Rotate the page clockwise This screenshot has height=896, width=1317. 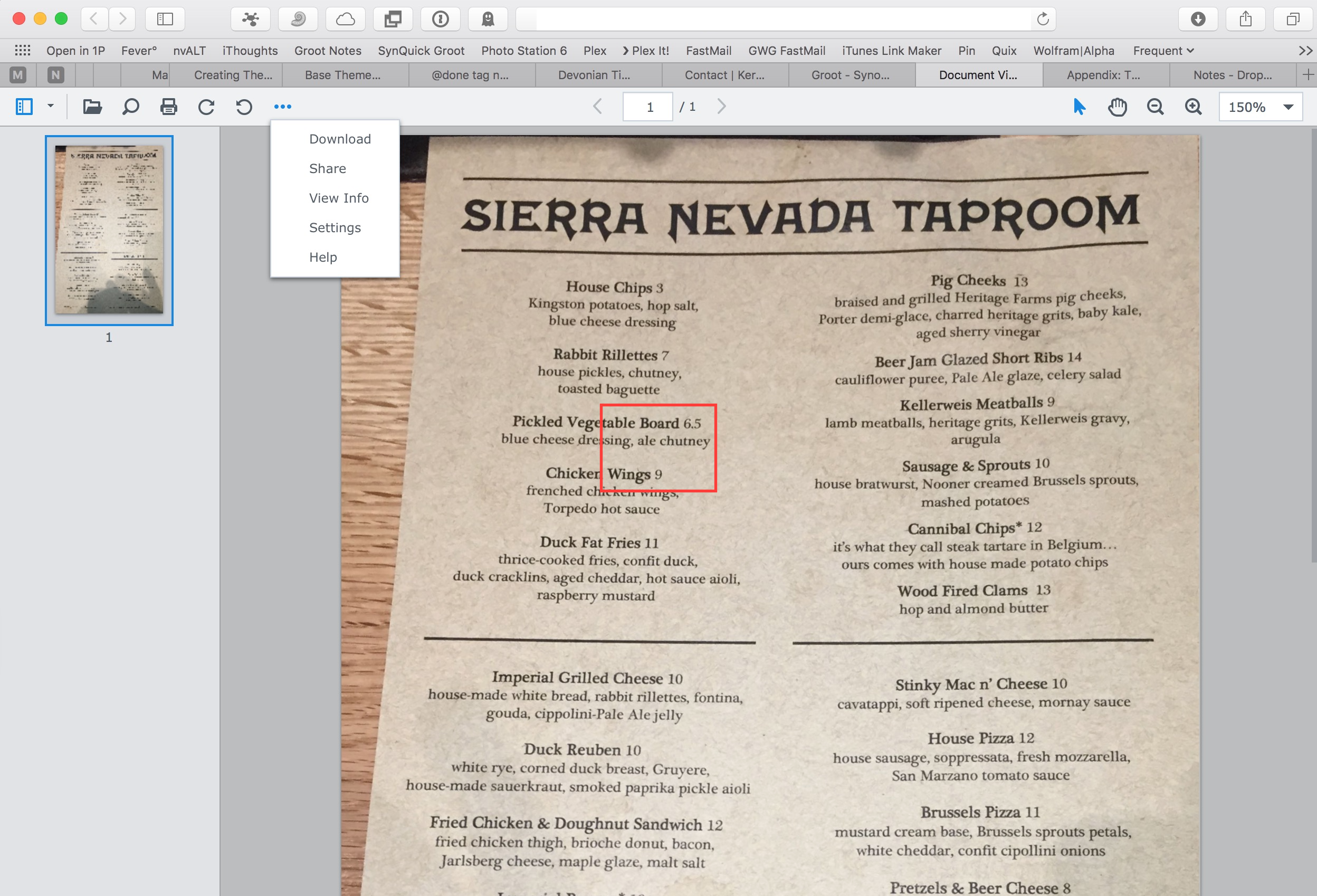(x=206, y=107)
